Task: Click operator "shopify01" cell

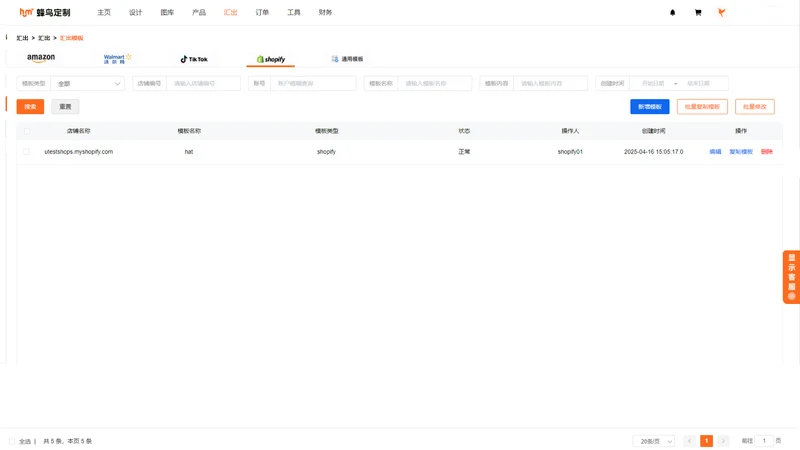Action: [x=570, y=152]
